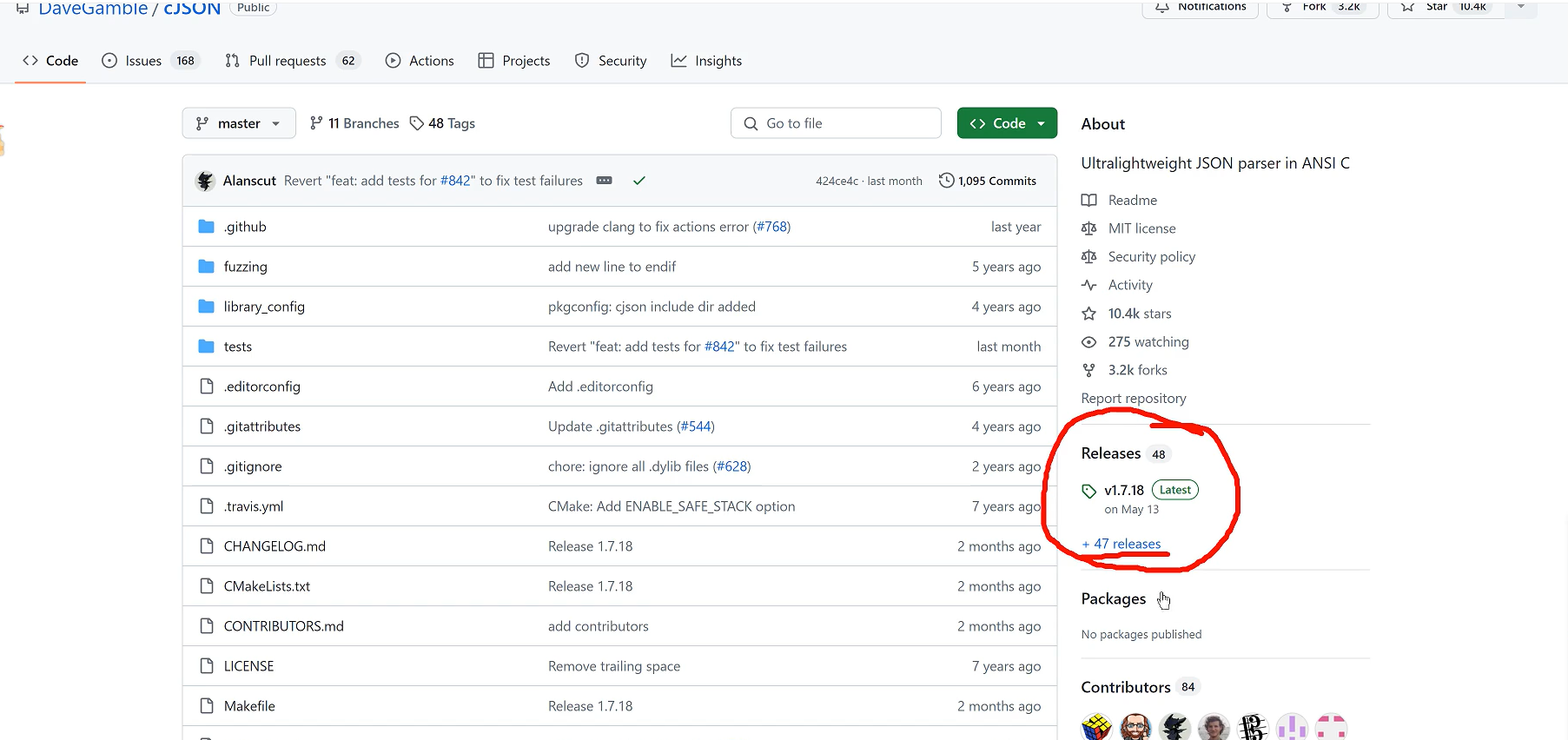Click #842 link in tests row
This screenshot has height=740, width=1568.
click(719, 347)
